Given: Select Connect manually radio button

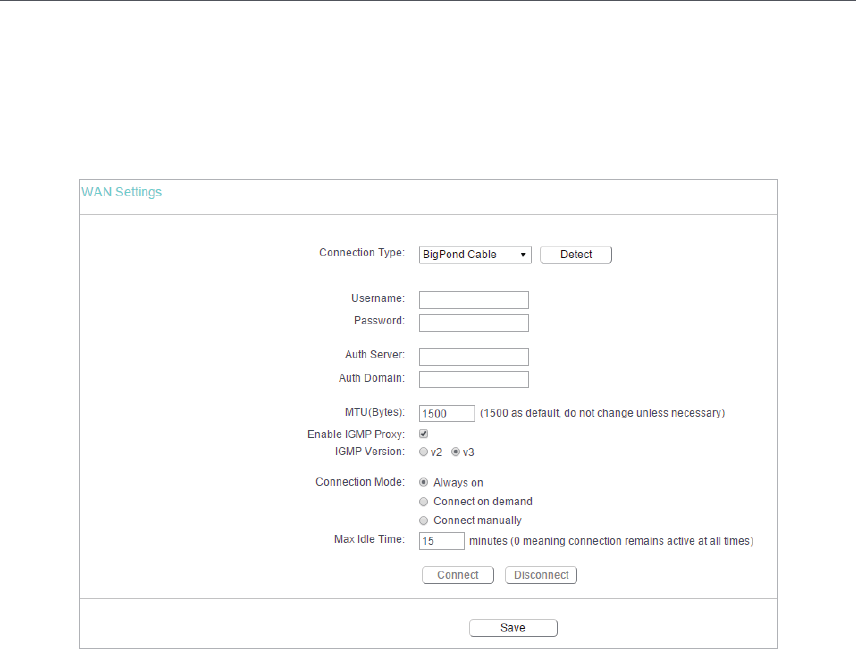Looking at the screenshot, I should pyautogui.click(x=423, y=521).
